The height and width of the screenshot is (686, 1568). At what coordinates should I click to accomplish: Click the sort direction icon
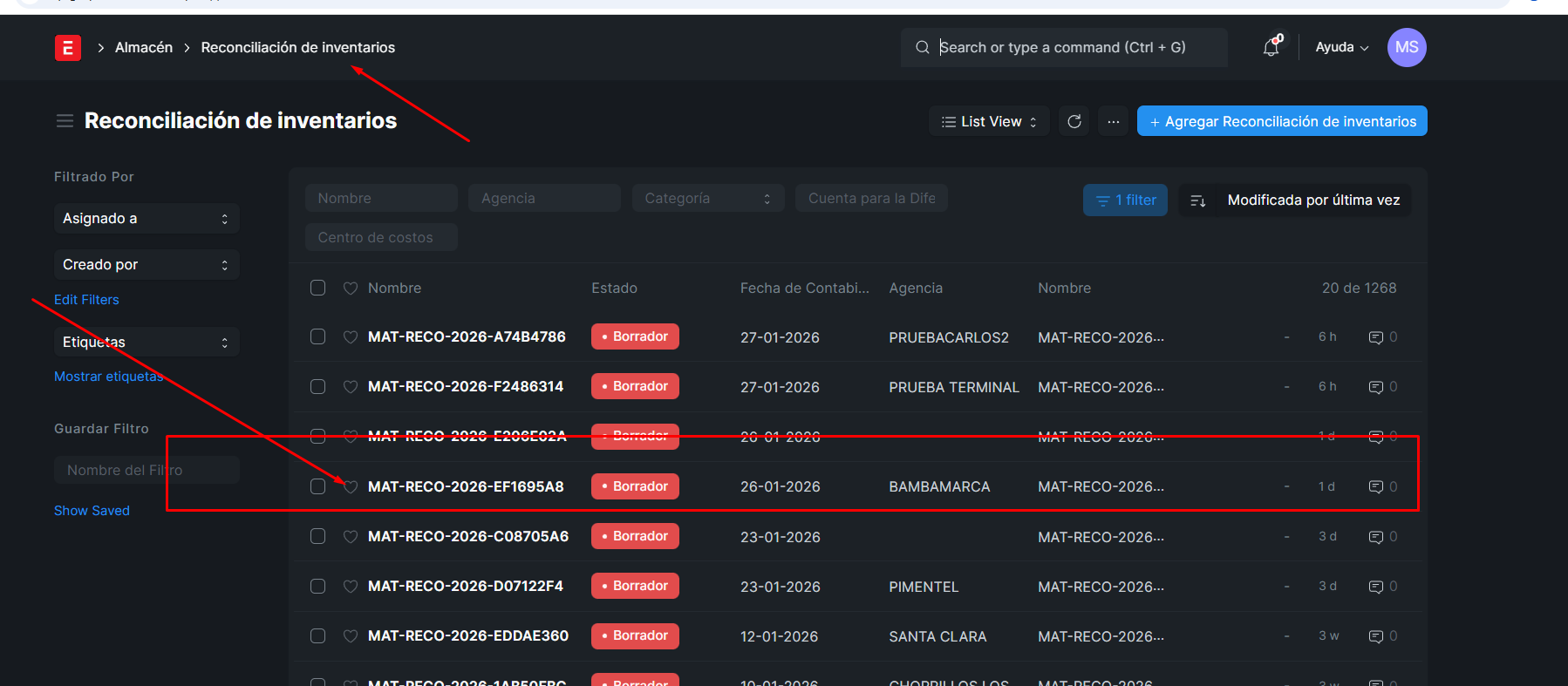pos(1198,200)
